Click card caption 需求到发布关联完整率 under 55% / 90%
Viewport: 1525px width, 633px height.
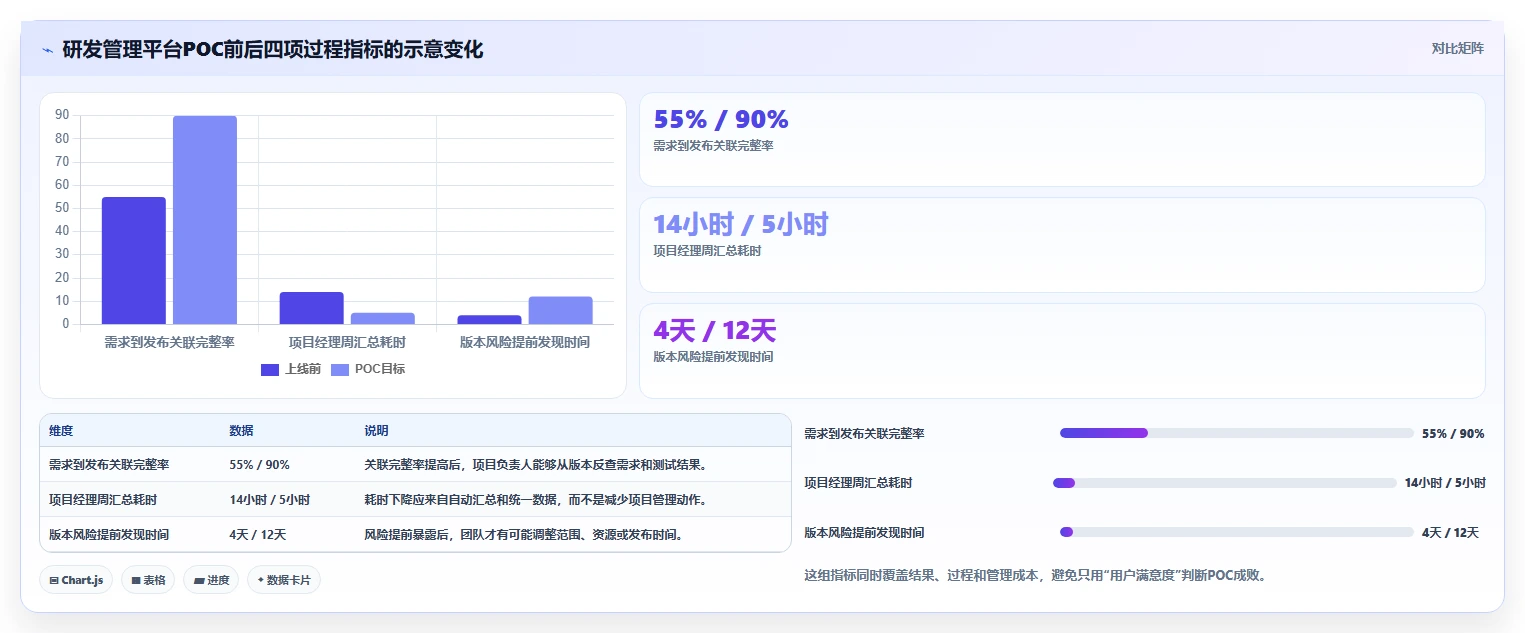(x=713, y=146)
